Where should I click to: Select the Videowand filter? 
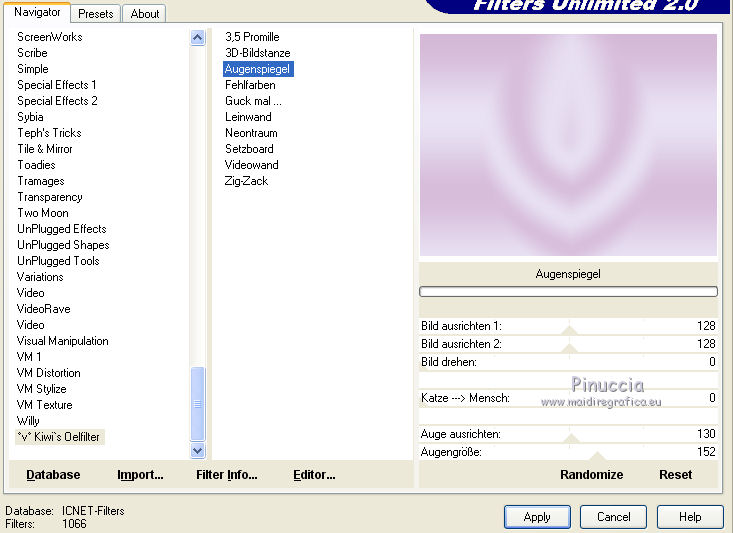(x=252, y=165)
